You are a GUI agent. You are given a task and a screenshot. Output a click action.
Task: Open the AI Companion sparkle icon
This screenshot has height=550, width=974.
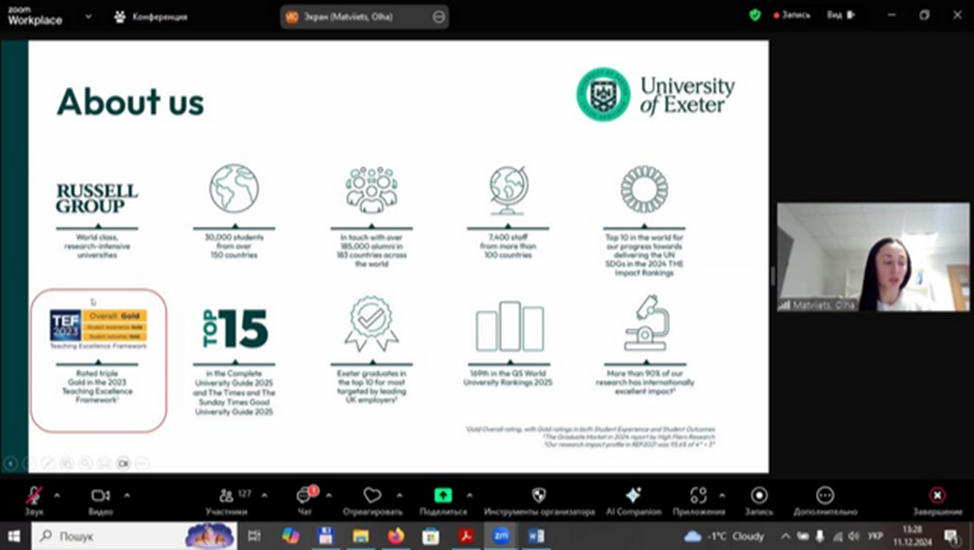[x=634, y=495]
